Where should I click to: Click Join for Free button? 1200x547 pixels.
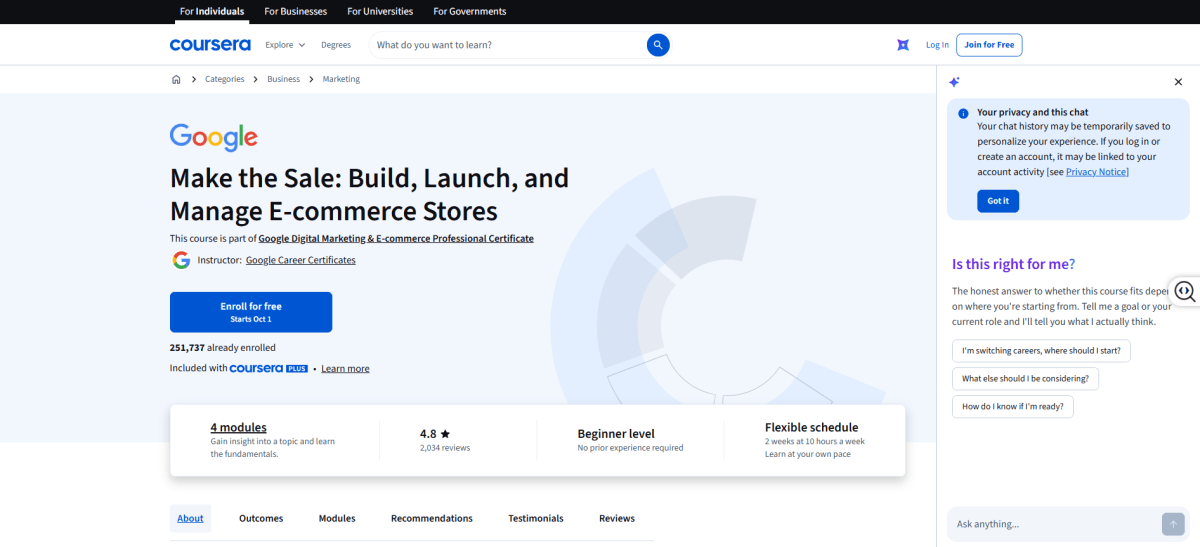point(989,45)
